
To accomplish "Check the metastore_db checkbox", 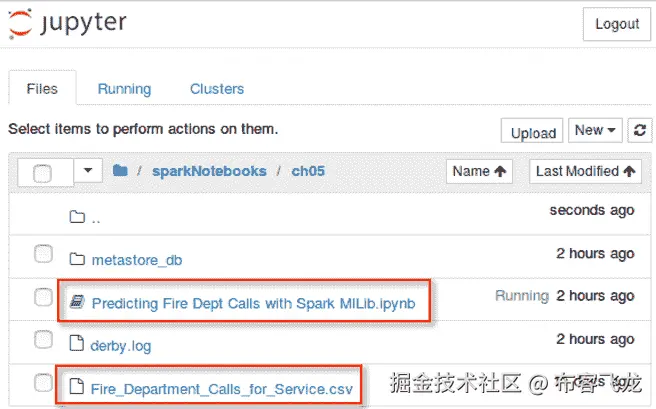I will pyautogui.click(x=43, y=255).
